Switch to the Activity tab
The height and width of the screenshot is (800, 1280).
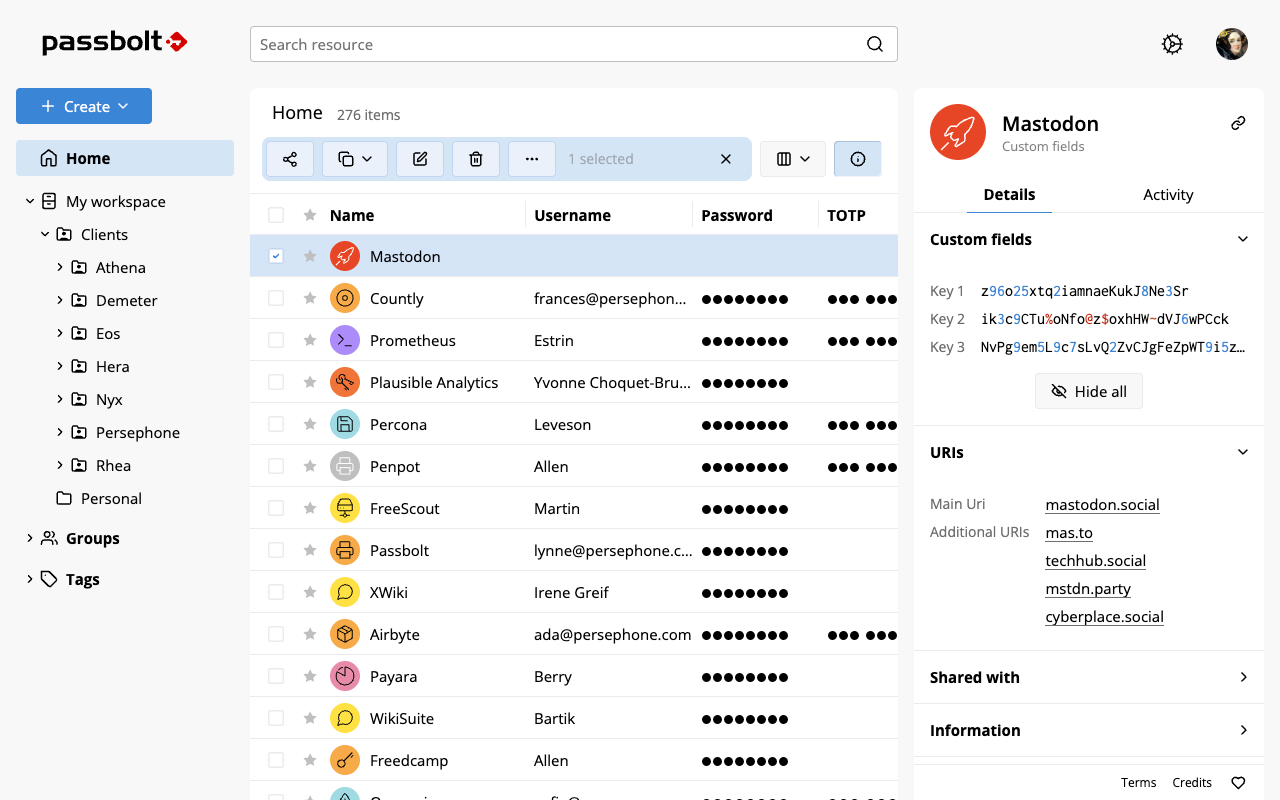1168,195
